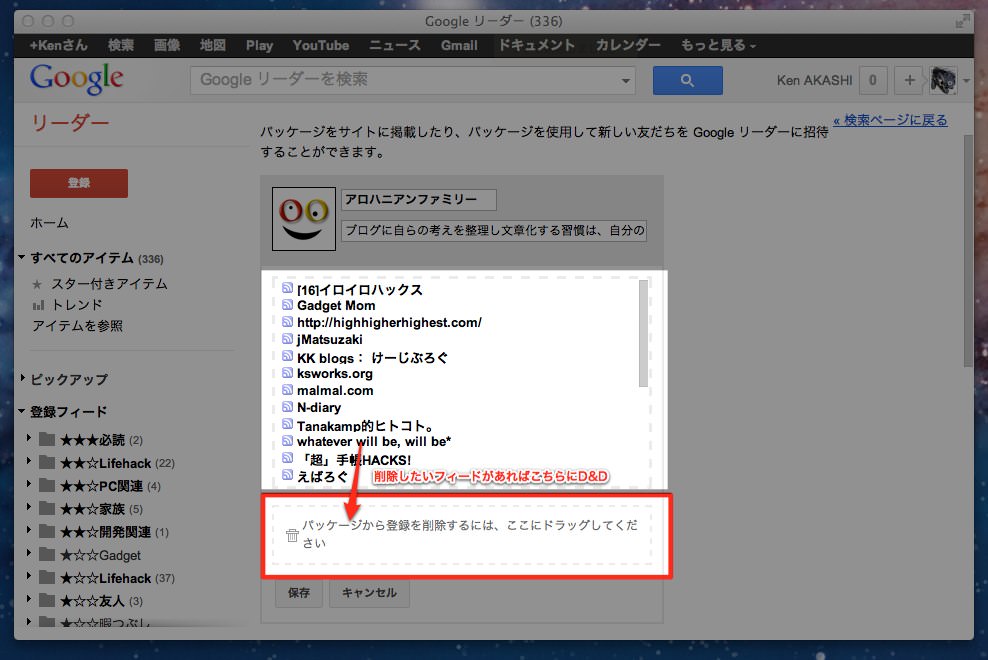Open Play in the top bar
988x660 pixels.
[x=260, y=45]
